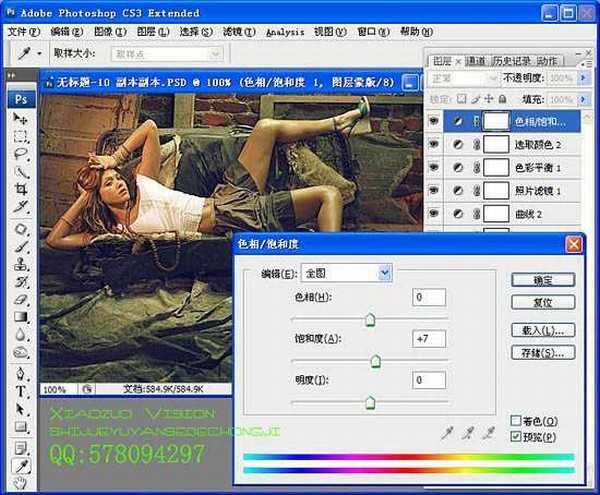Click the 存储(S)... save button
The height and width of the screenshot is (495, 600).
(x=540, y=353)
